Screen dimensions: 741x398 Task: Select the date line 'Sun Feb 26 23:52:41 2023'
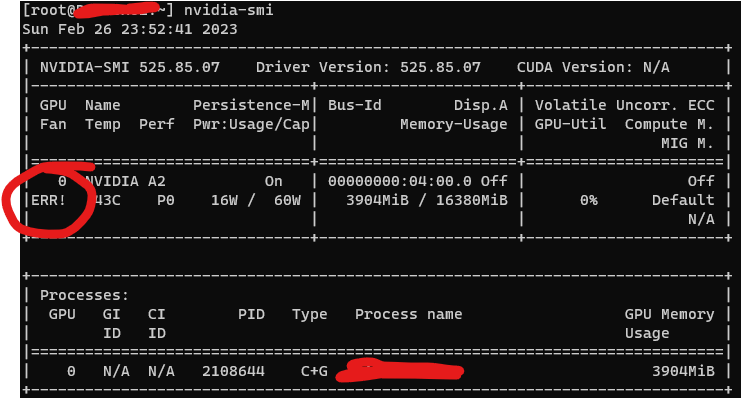(130, 29)
